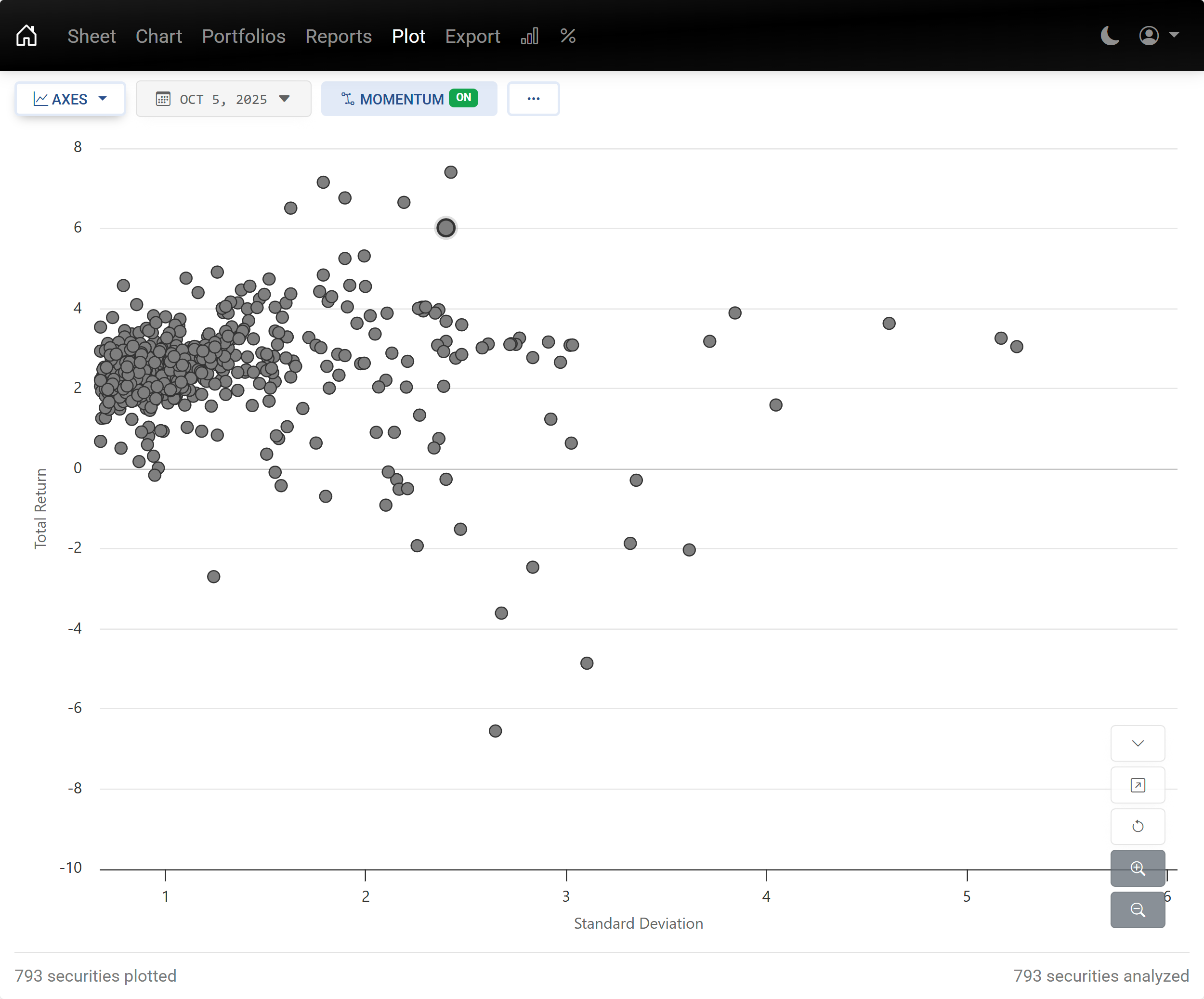Reset the plot with the refresh icon
Image resolution: width=1204 pixels, height=999 pixels.
point(1138,827)
